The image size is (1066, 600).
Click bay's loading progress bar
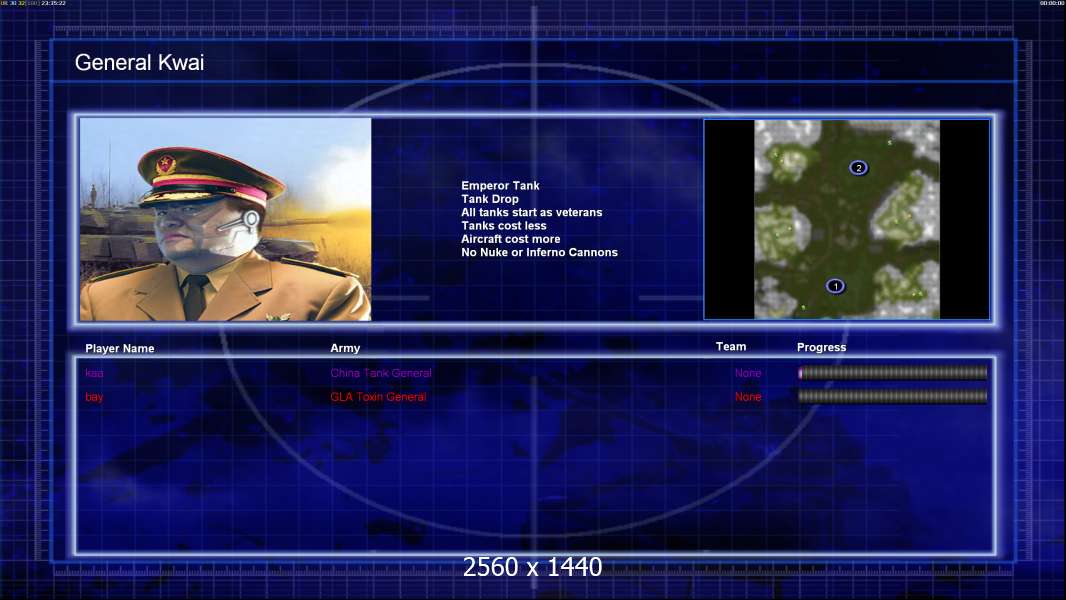pos(893,396)
